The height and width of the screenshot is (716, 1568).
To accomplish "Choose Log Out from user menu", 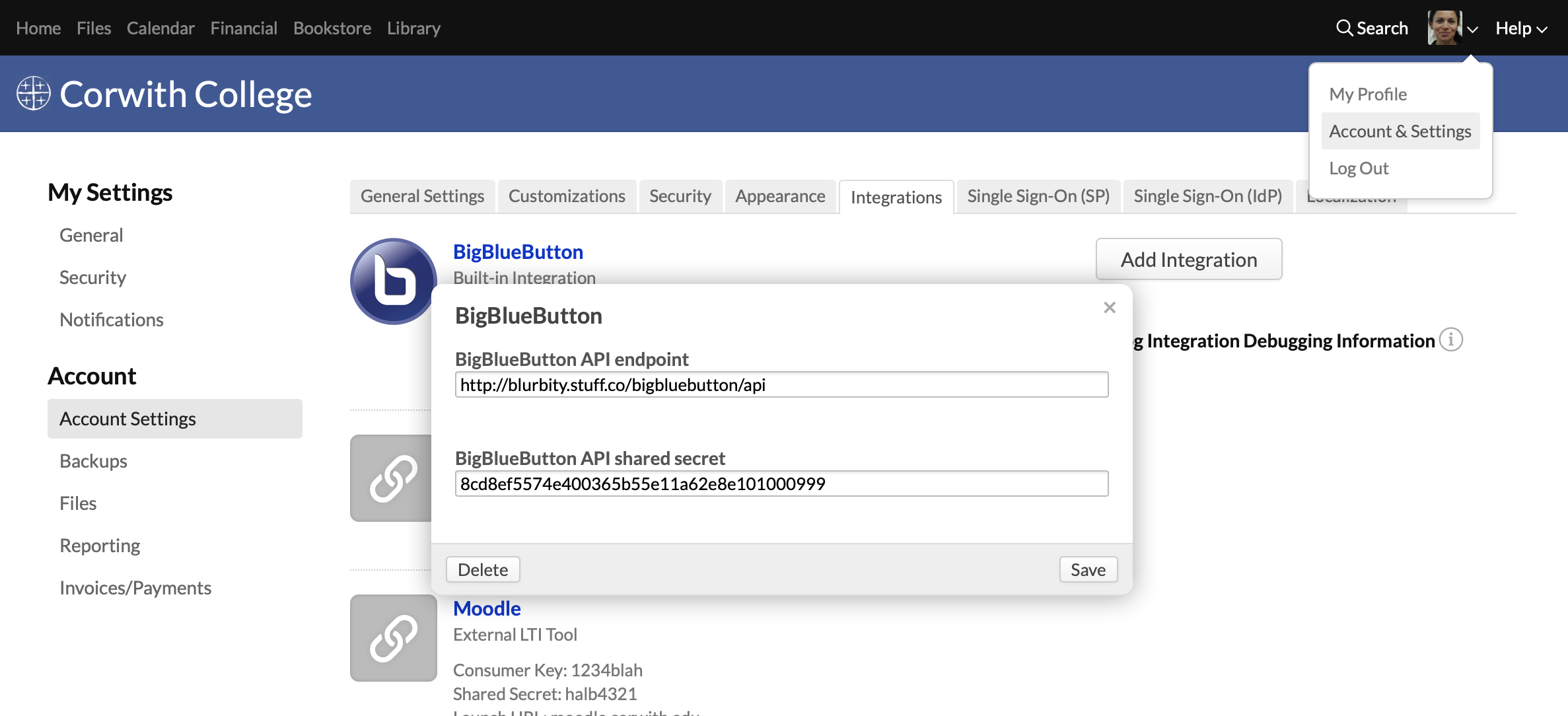I will click(1359, 168).
